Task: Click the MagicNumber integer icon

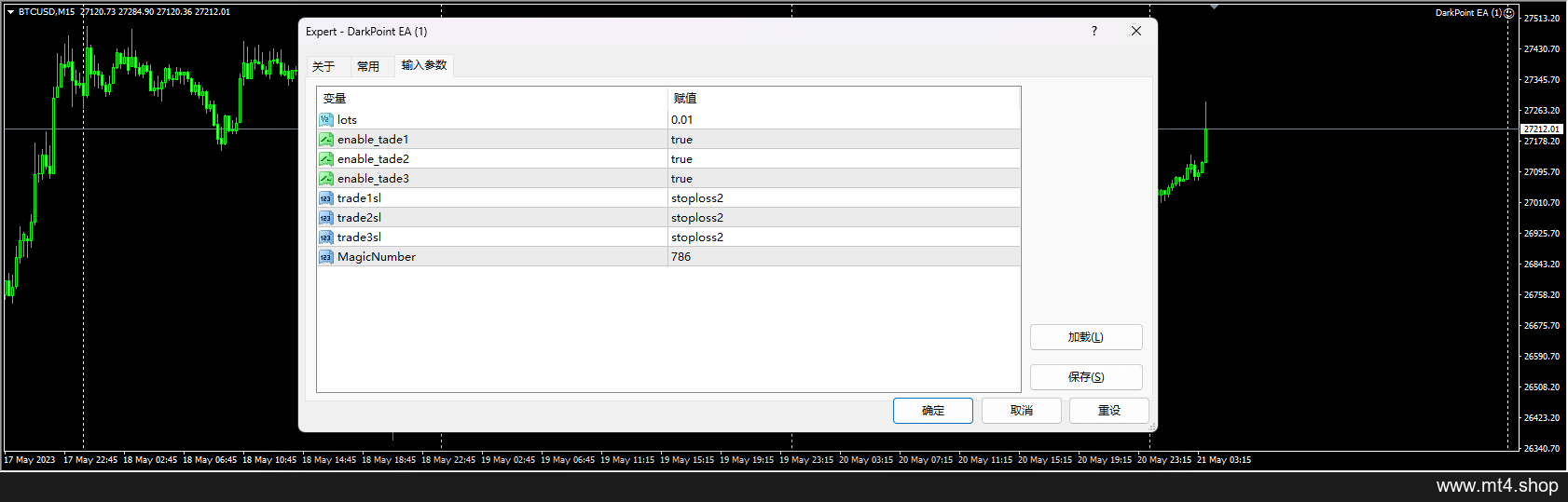Action: tap(325, 257)
